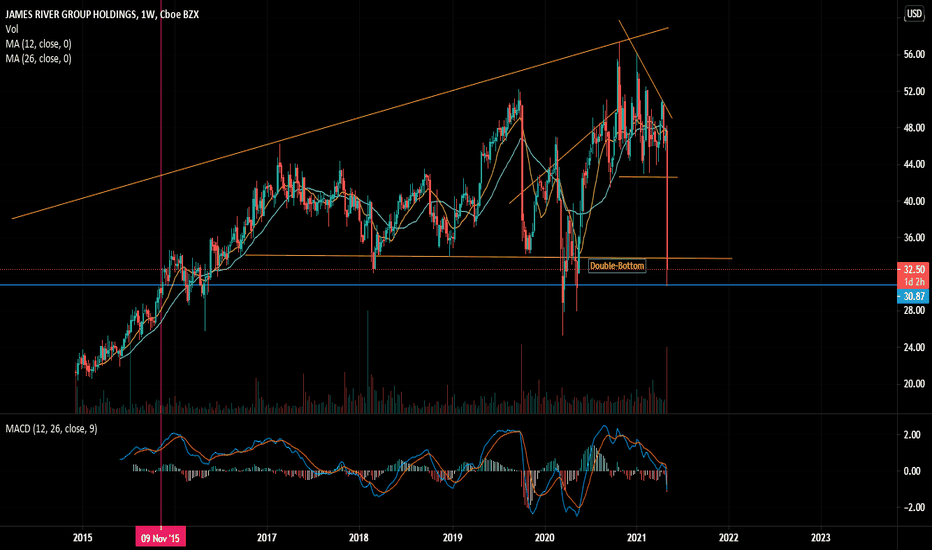Viewport: 932px width, 550px height.
Task: Click the 2020 time axis label
Action: 544,538
